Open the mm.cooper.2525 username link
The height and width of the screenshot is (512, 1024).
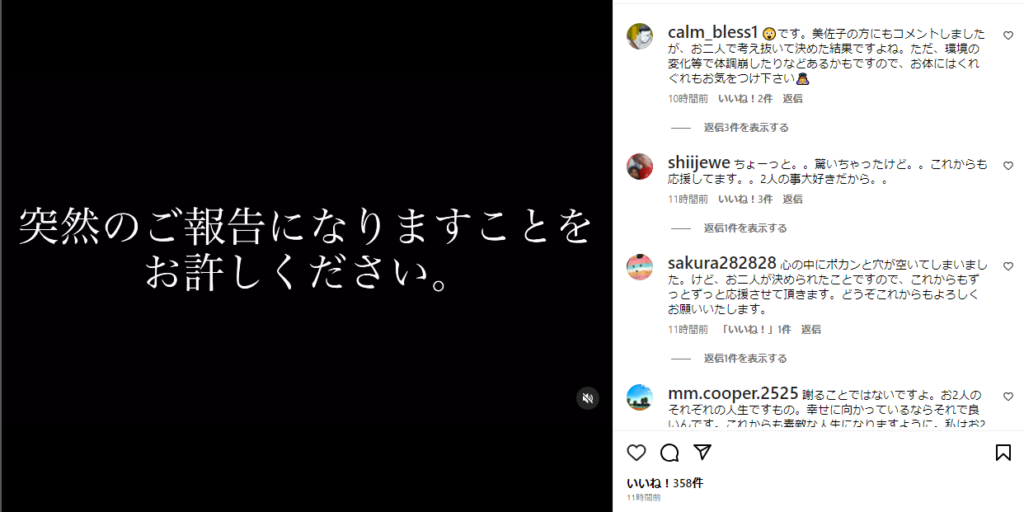[733, 393]
